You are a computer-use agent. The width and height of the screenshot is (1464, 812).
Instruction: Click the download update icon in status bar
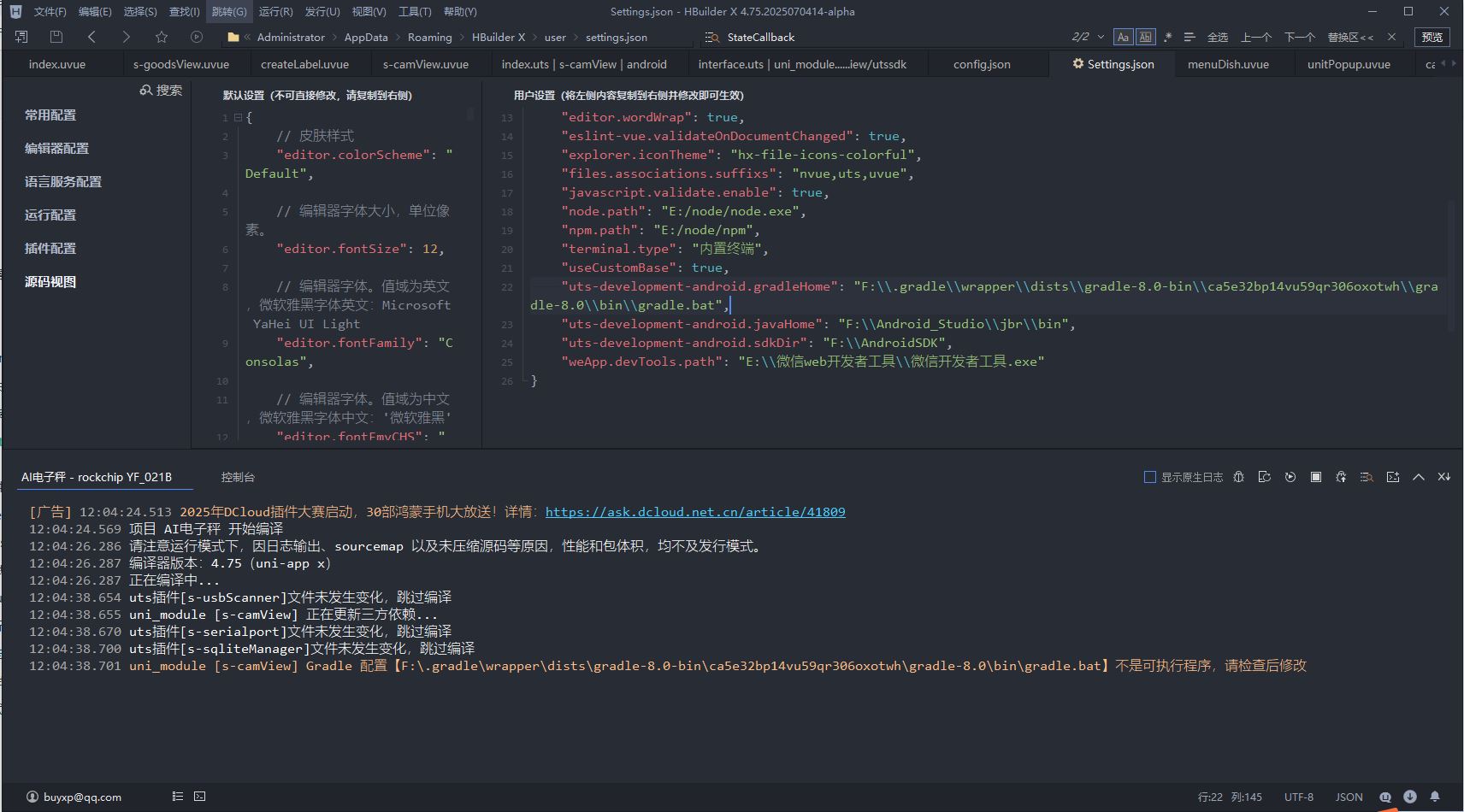[1410, 797]
